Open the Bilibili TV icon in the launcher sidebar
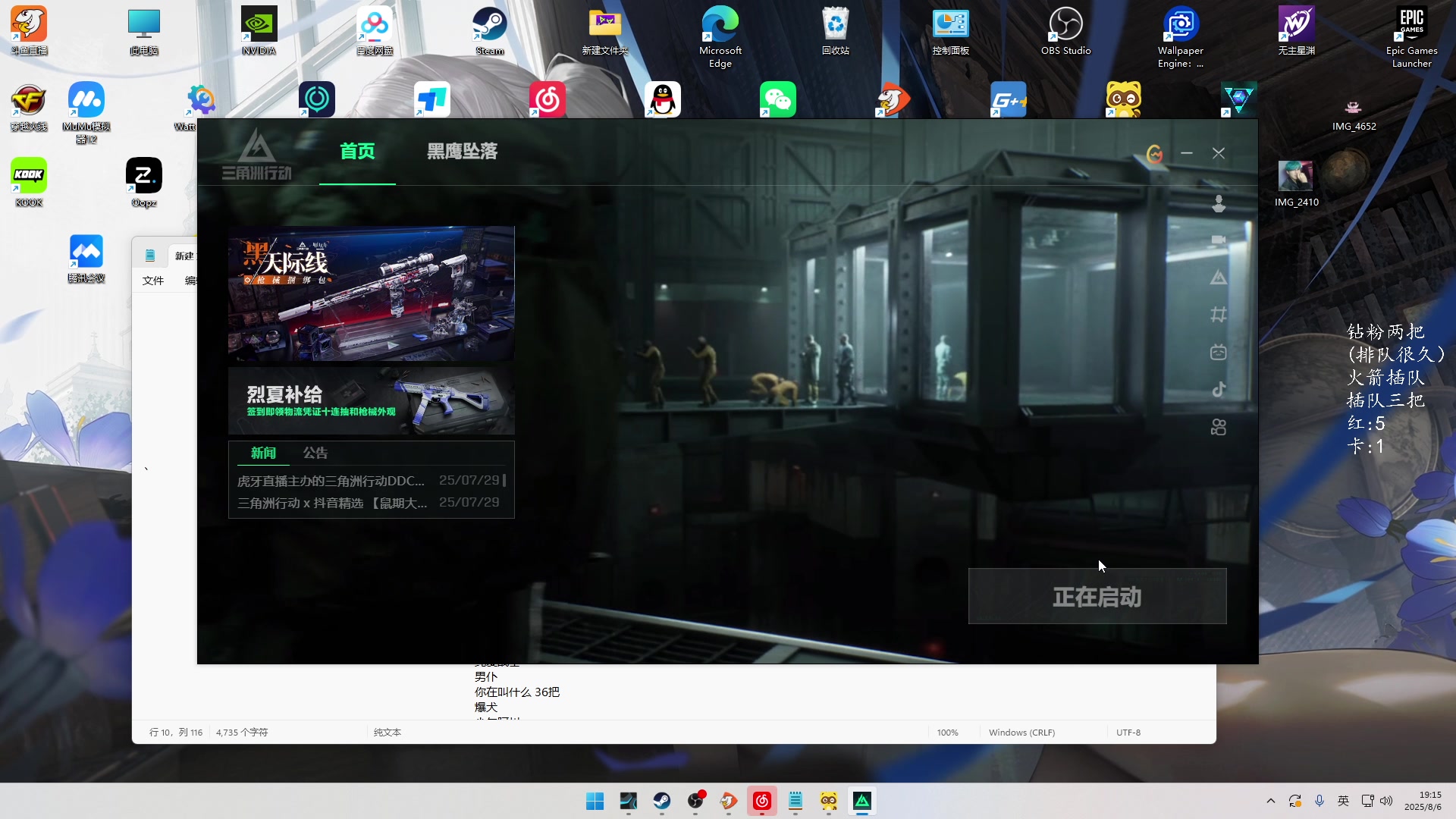Viewport: 1456px width, 819px height. (1219, 352)
